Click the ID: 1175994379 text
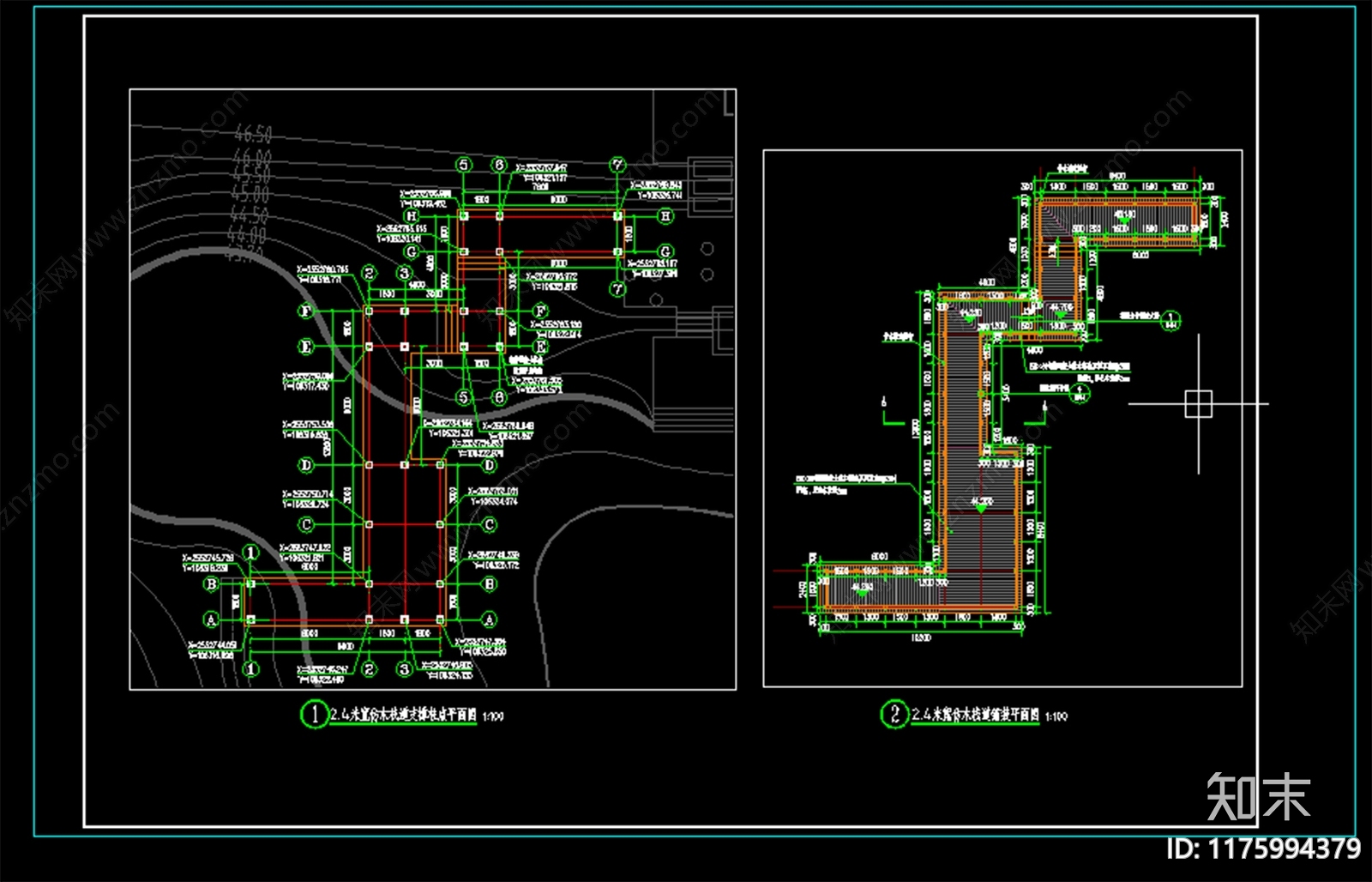 pyautogui.click(x=1264, y=849)
